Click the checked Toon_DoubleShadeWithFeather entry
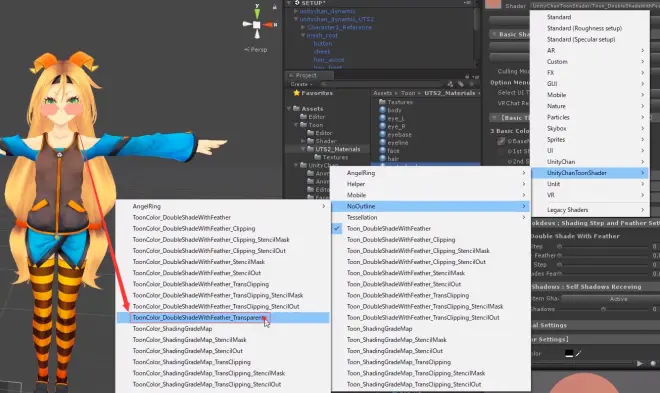The width and height of the screenshot is (660, 393). (431, 228)
